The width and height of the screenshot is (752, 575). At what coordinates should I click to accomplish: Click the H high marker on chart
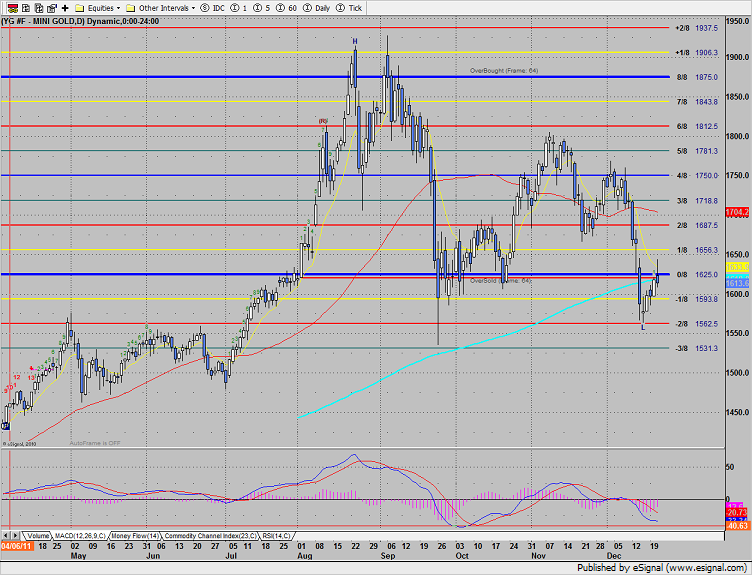355,41
